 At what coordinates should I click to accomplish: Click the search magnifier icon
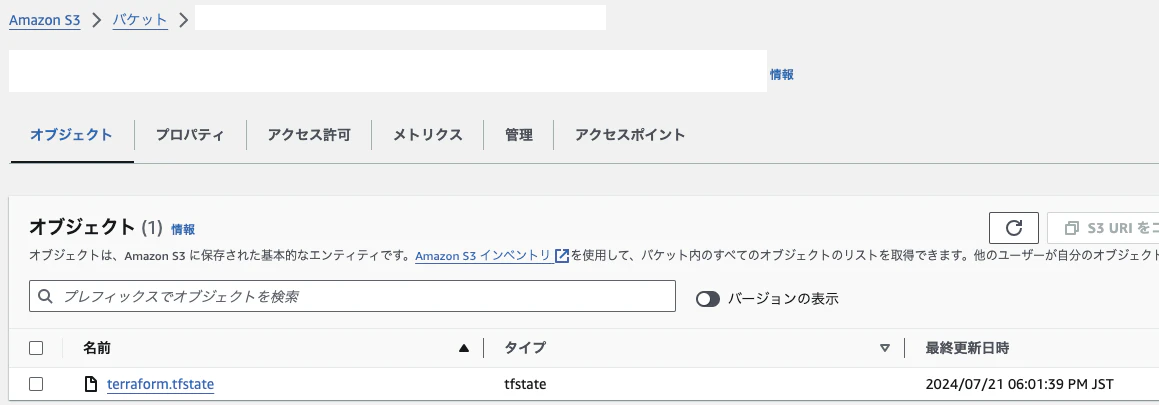(x=45, y=296)
